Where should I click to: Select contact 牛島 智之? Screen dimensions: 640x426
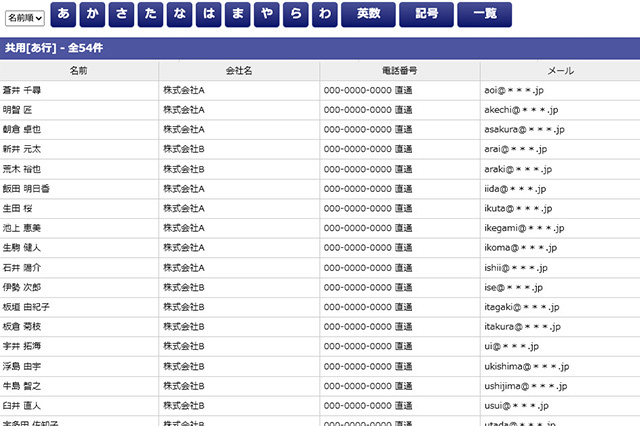click(x=22, y=386)
